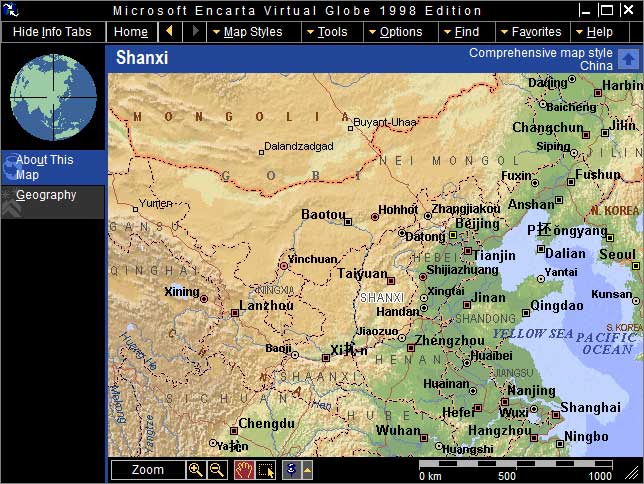Click the Beijing city marker
The height and width of the screenshot is (484, 644).
pyautogui.click(x=453, y=235)
